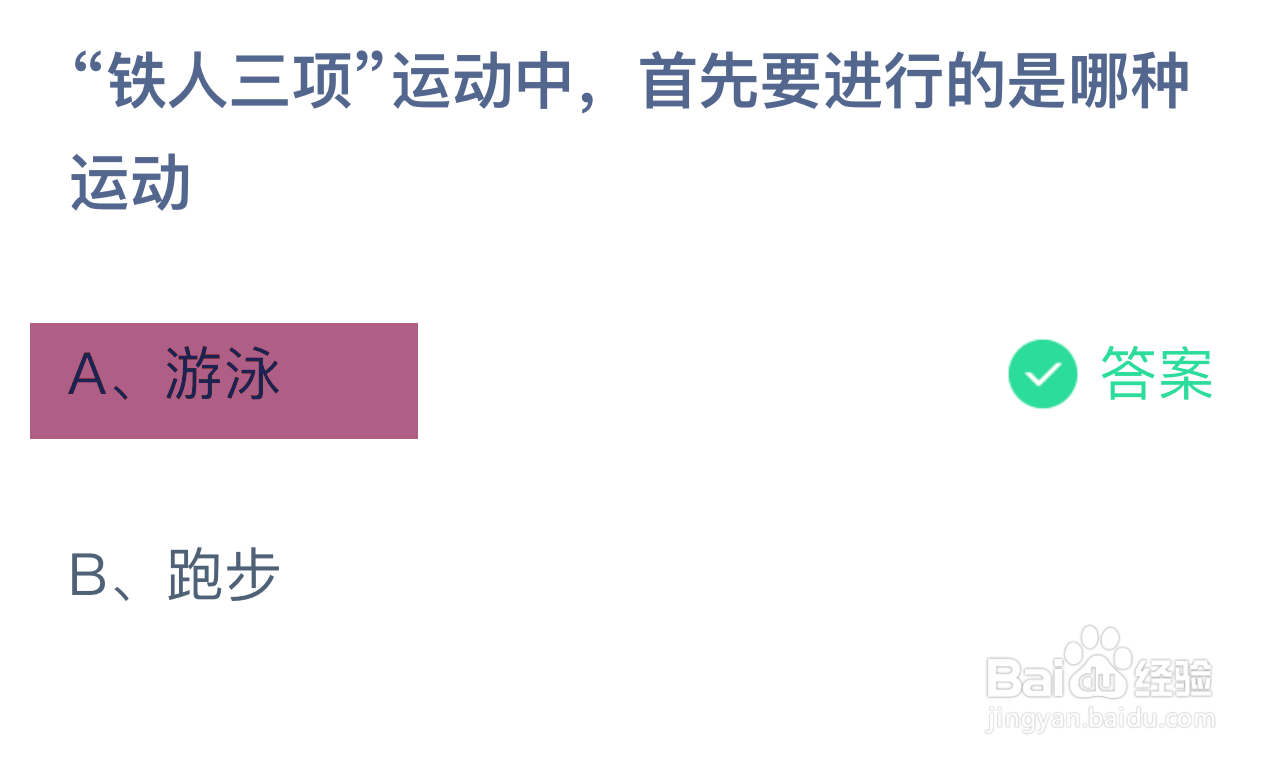This screenshot has height=762, width=1284.
Task: Click the word 游泳 in the highlighted option
Action: click(x=224, y=375)
